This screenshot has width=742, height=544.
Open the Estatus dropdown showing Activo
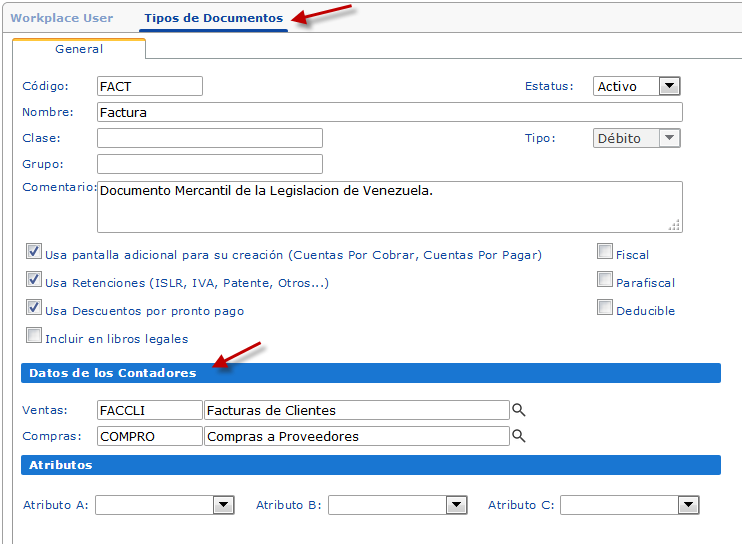636,86
